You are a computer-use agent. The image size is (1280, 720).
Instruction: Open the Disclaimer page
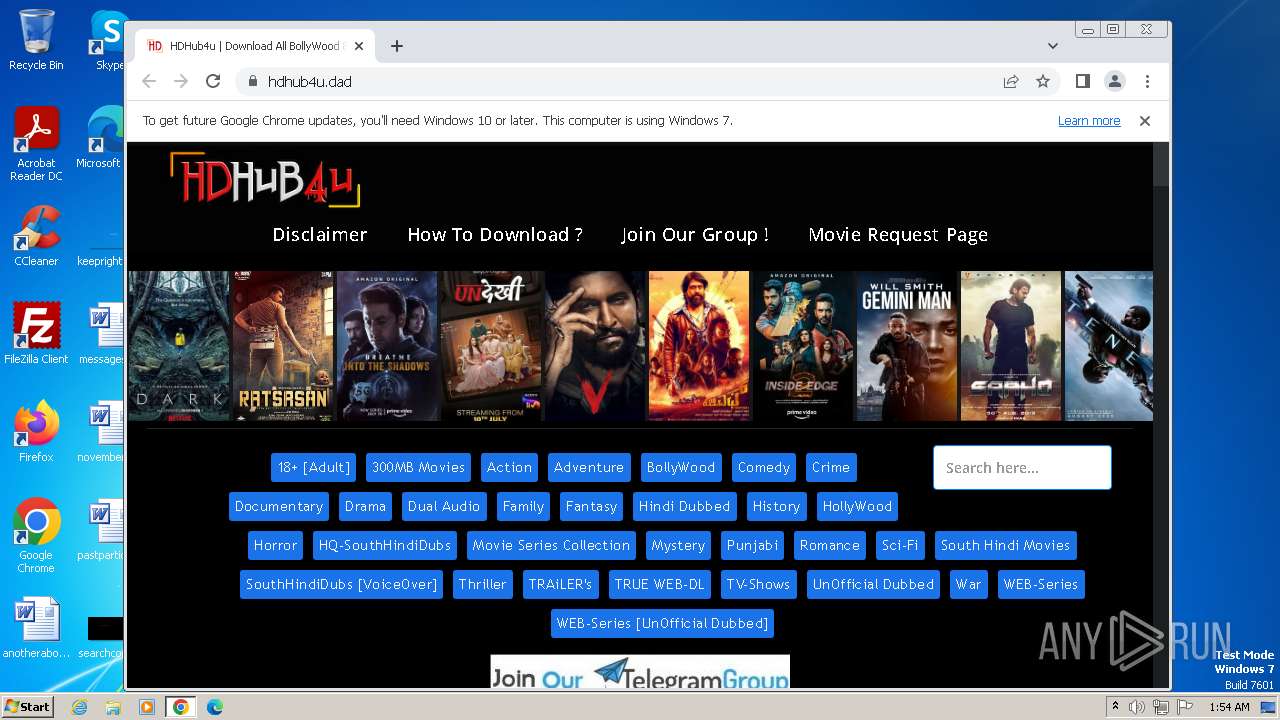pyautogui.click(x=320, y=235)
